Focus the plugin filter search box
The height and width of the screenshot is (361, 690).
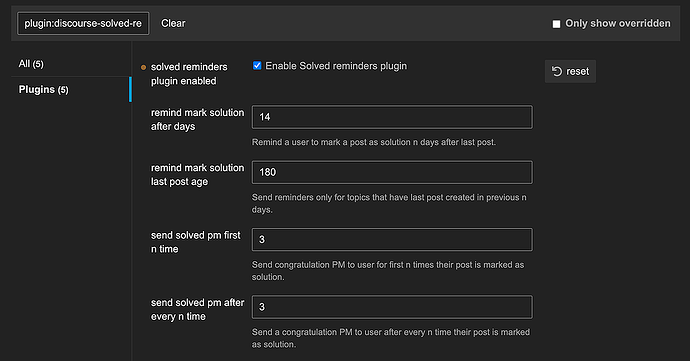(x=83, y=23)
